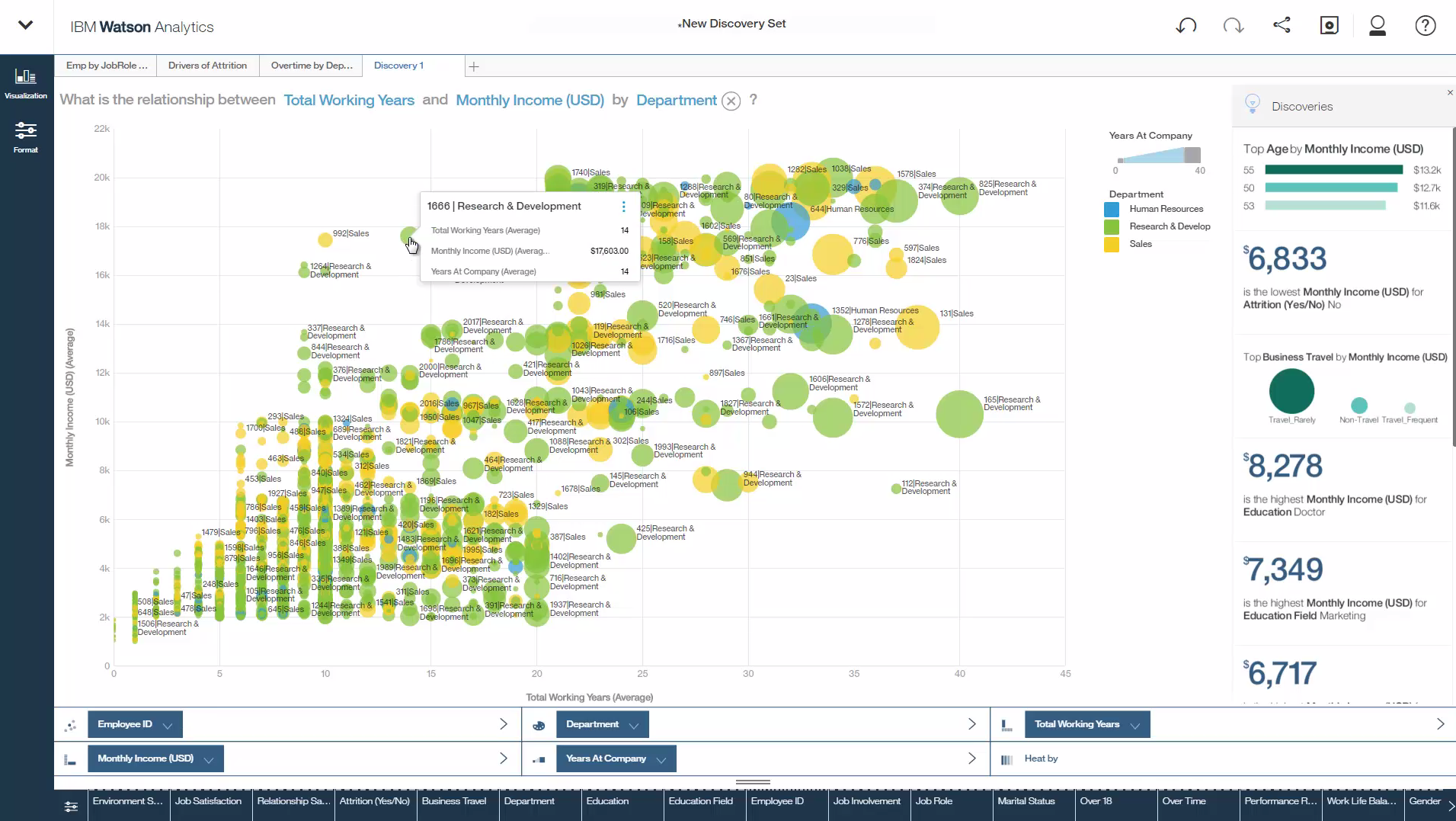Open the Help question mark icon
Image resolution: width=1456 pixels, height=821 pixels.
[1425, 26]
